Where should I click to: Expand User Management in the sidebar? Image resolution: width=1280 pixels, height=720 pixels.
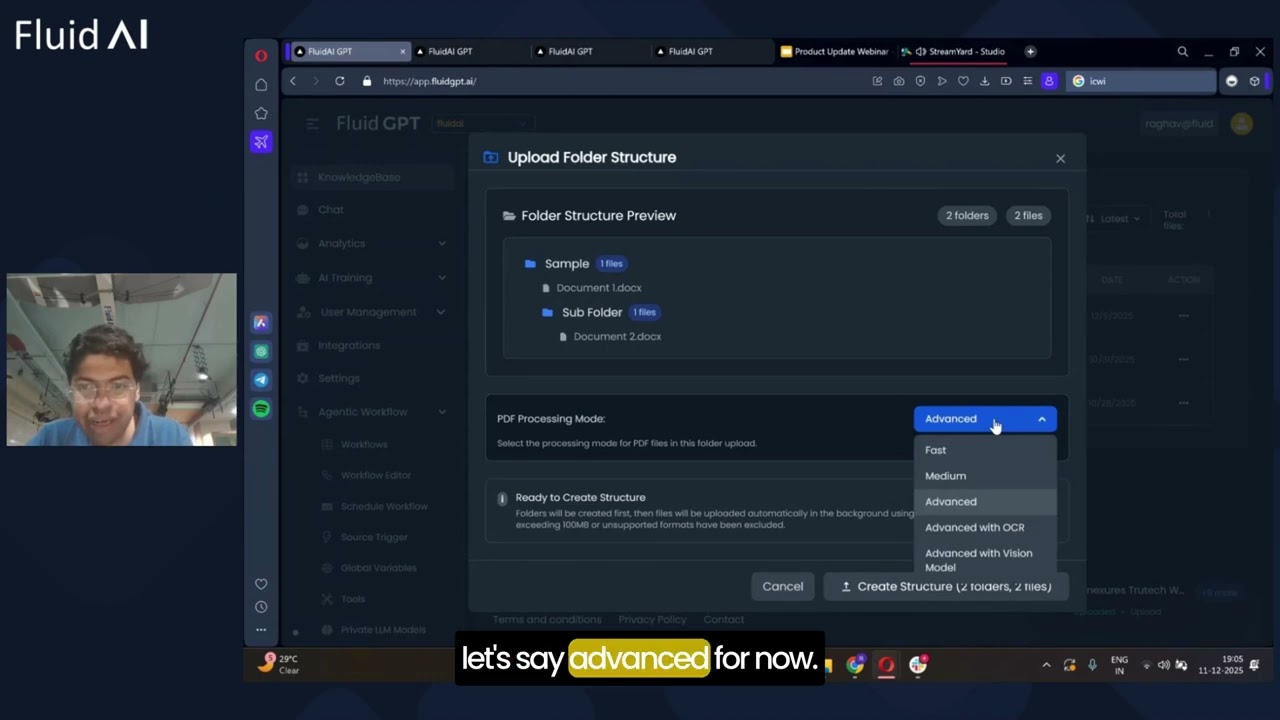click(x=371, y=312)
